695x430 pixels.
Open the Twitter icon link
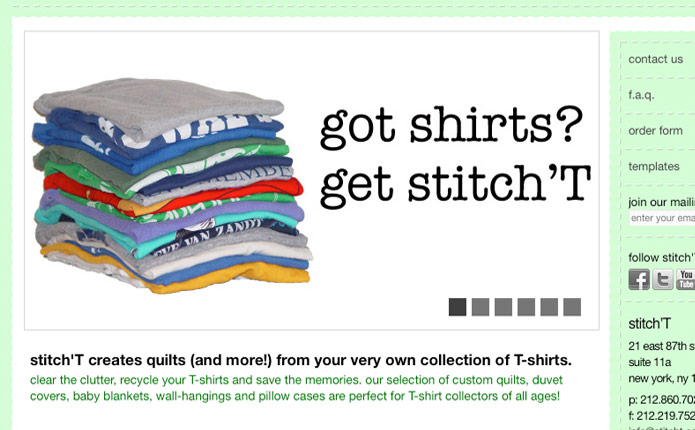click(x=663, y=280)
